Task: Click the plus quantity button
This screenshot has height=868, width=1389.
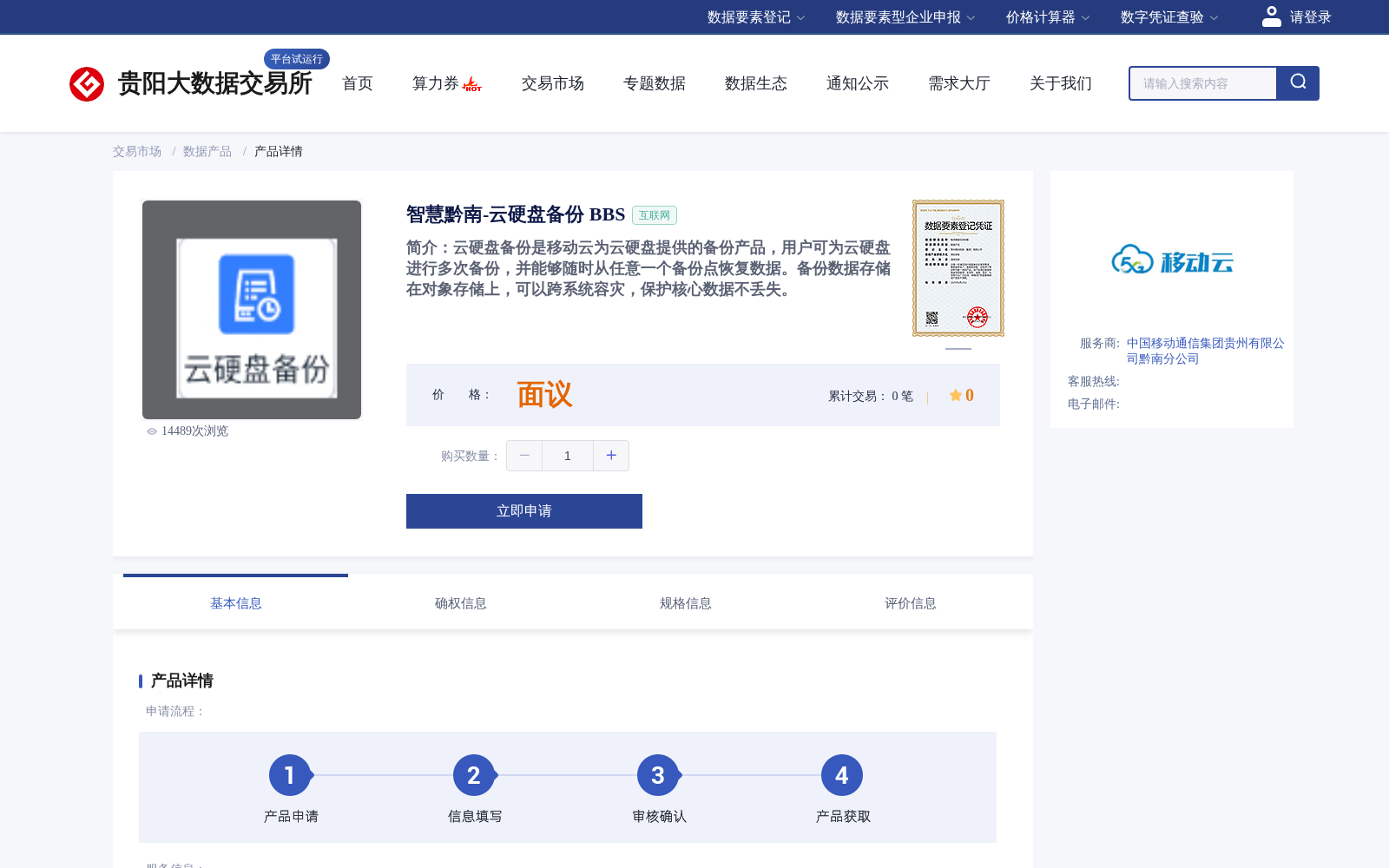Action: [611, 456]
